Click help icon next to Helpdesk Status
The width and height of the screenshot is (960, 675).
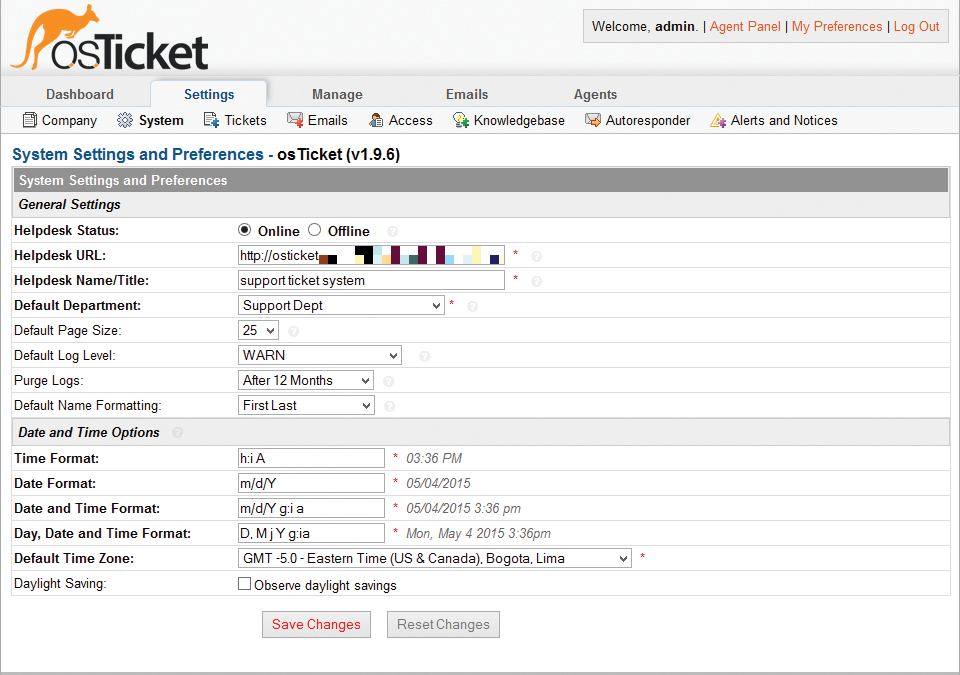coord(392,231)
